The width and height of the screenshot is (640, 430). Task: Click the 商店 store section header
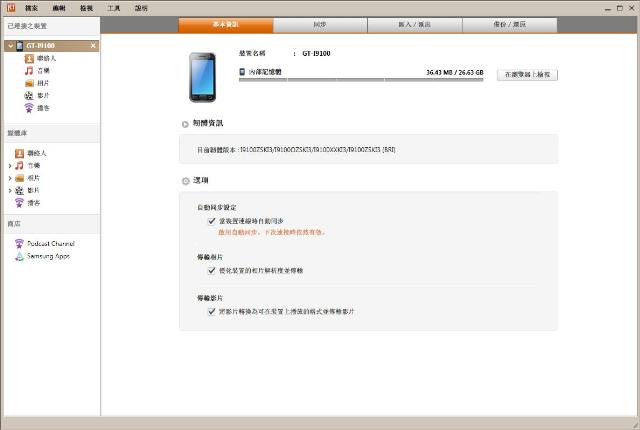click(x=14, y=224)
